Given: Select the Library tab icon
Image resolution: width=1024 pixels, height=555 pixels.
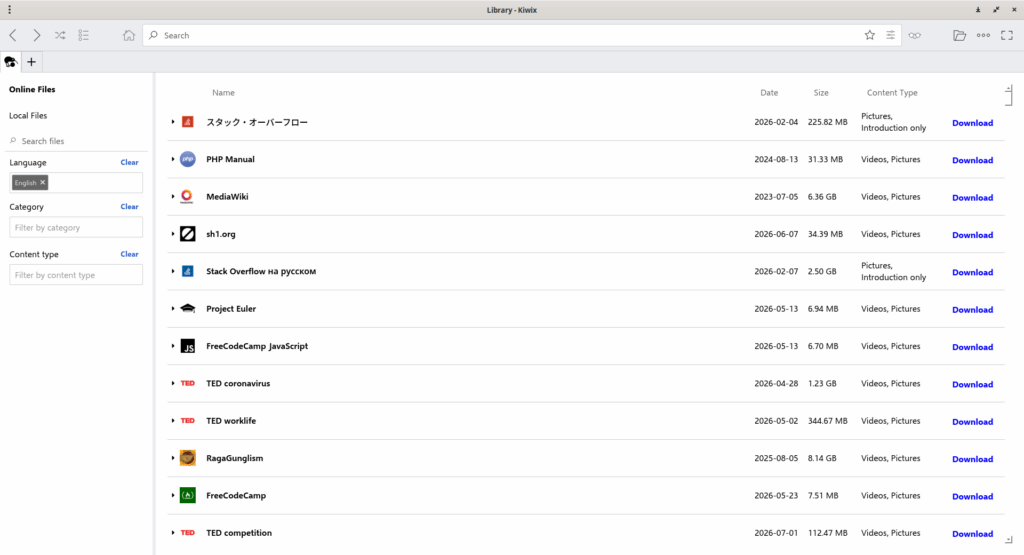Looking at the screenshot, I should tap(10, 62).
